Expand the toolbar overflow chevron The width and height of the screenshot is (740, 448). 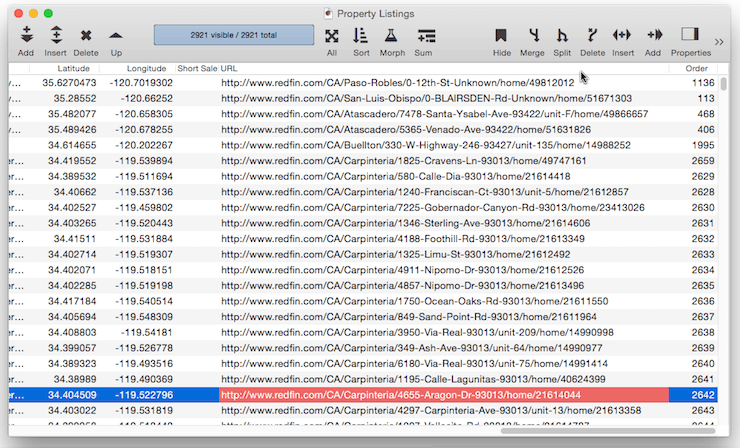(719, 42)
